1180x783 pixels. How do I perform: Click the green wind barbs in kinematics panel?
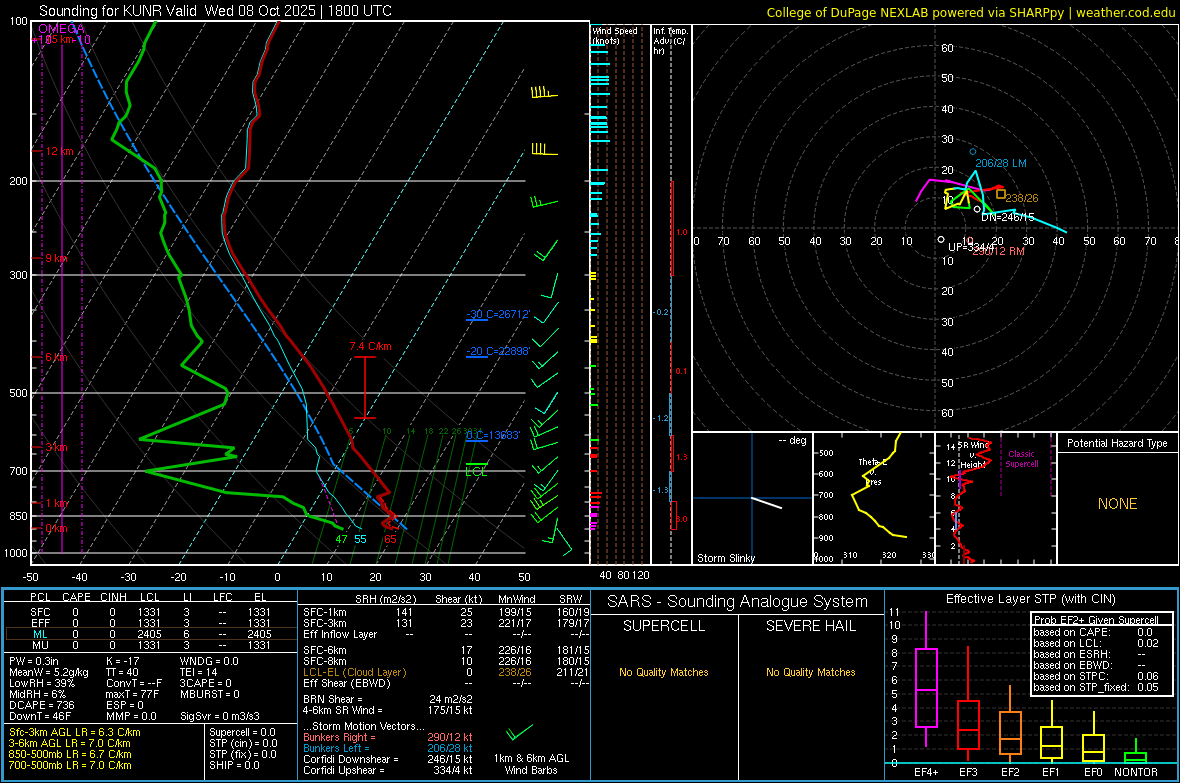[519, 732]
